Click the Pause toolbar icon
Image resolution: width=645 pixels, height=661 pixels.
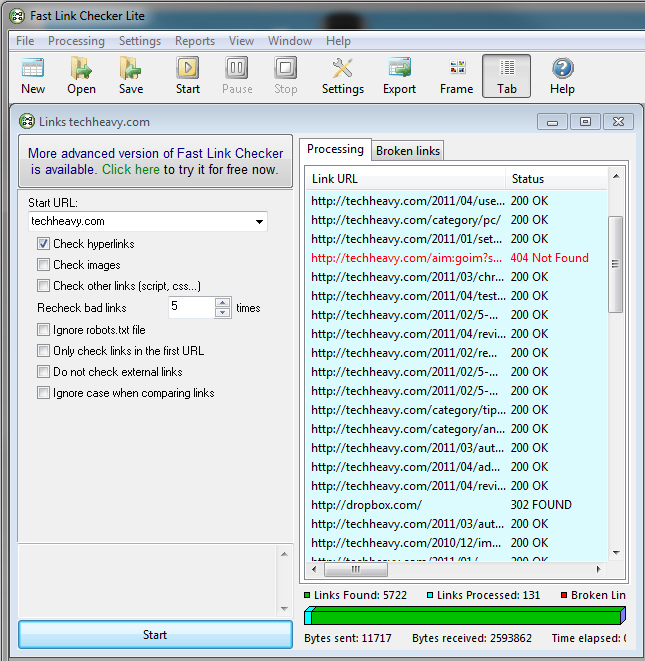[237, 76]
